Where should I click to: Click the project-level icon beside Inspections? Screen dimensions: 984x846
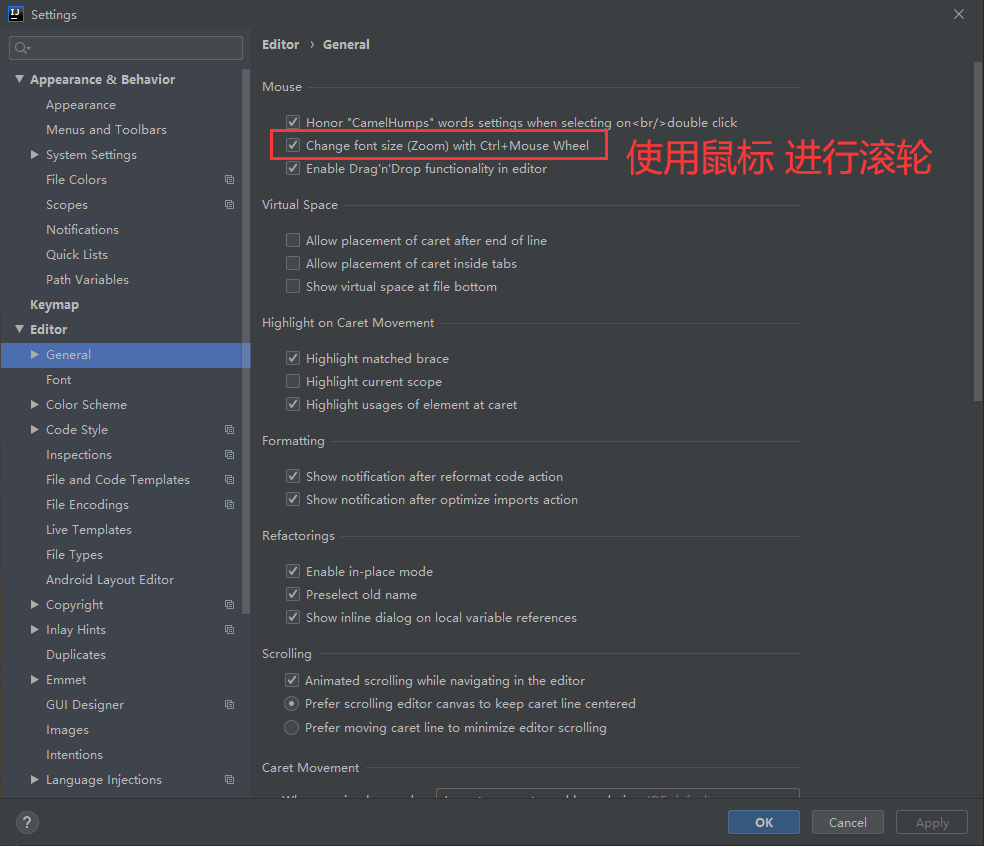[230, 454]
